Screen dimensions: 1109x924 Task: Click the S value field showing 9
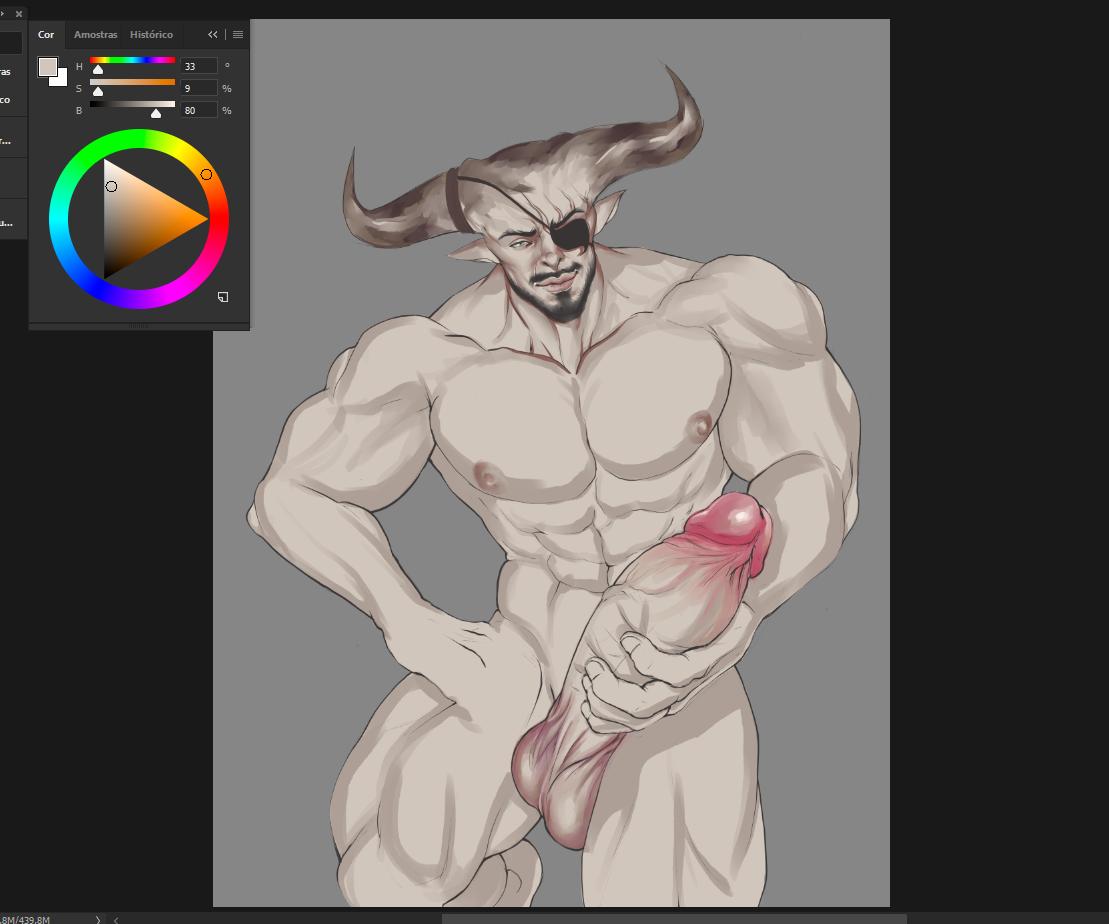[198, 88]
